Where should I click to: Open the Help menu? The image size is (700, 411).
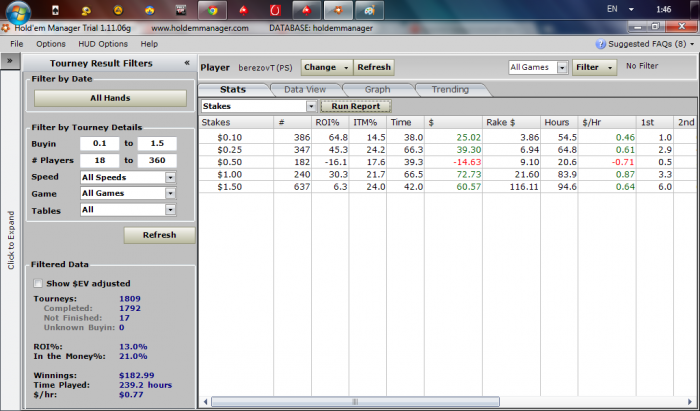(x=149, y=44)
